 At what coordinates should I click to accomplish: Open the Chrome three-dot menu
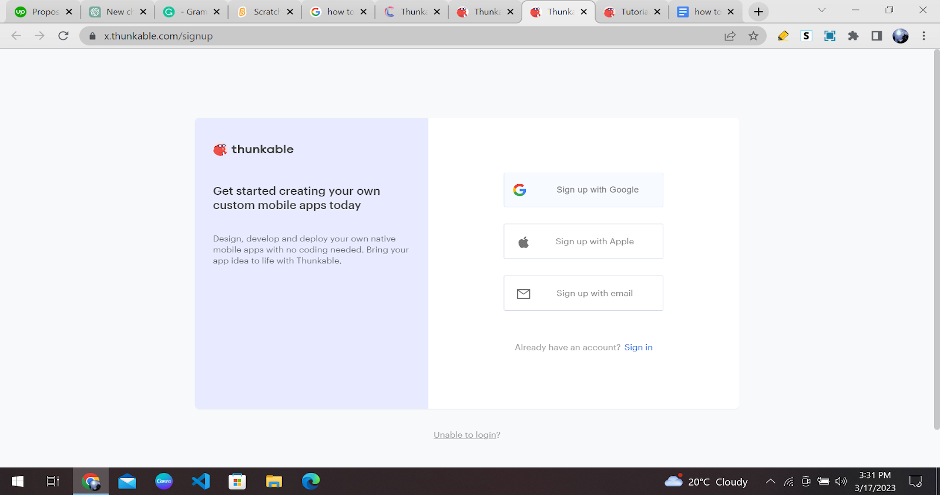[x=924, y=36]
